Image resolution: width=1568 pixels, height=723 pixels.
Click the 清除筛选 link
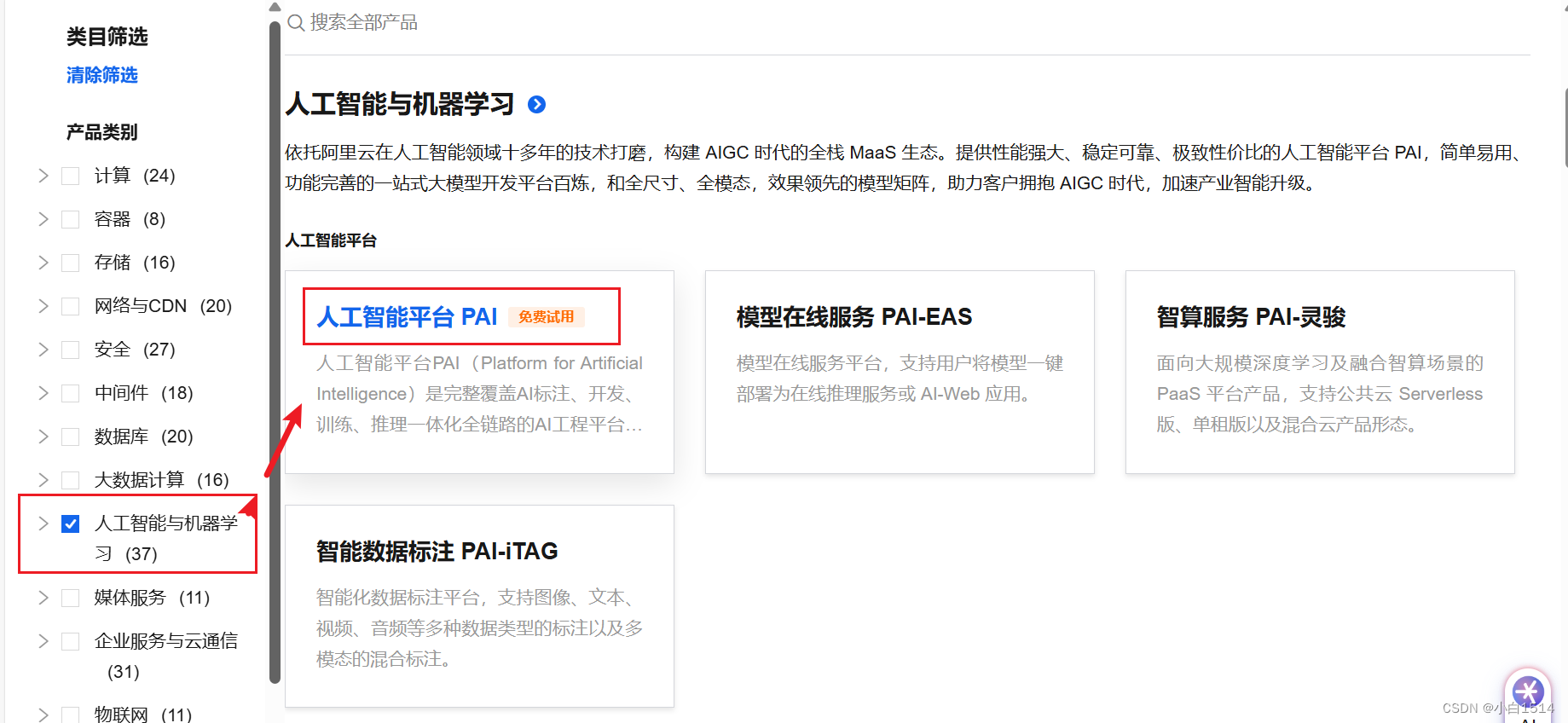(x=102, y=75)
